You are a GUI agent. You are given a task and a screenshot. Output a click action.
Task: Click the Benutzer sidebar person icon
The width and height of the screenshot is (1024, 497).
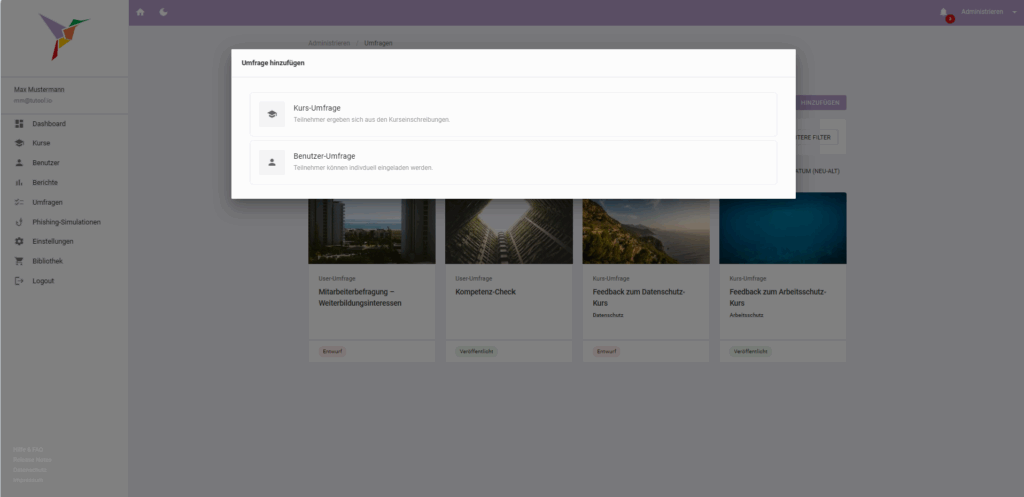pyautogui.click(x=19, y=163)
